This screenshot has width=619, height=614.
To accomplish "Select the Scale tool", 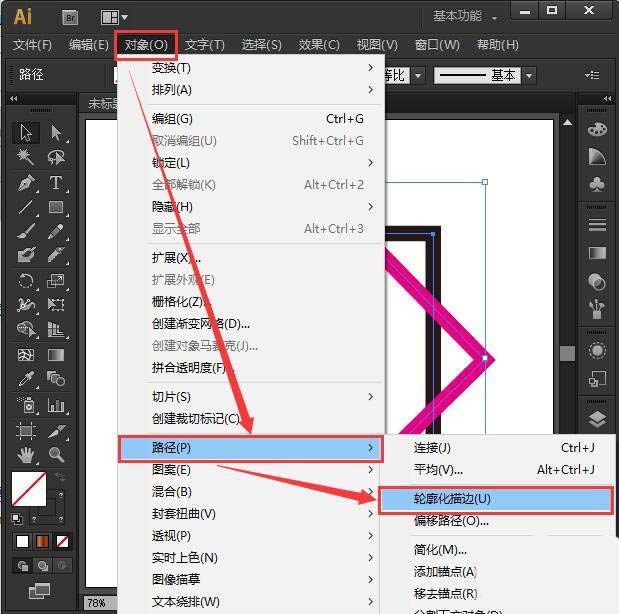I will [x=56, y=281].
